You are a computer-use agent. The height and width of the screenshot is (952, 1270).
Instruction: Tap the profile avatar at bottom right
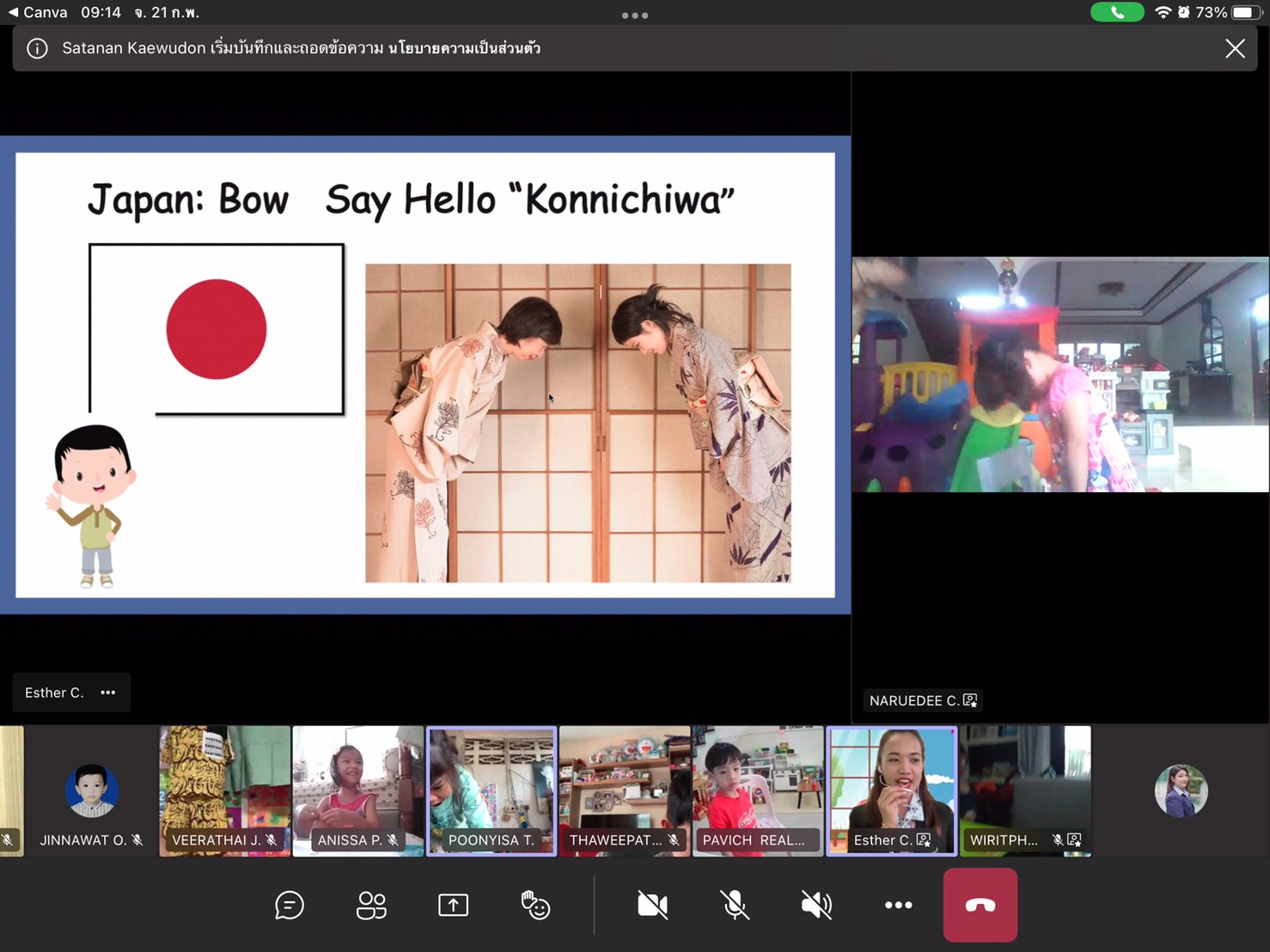pos(1181,790)
